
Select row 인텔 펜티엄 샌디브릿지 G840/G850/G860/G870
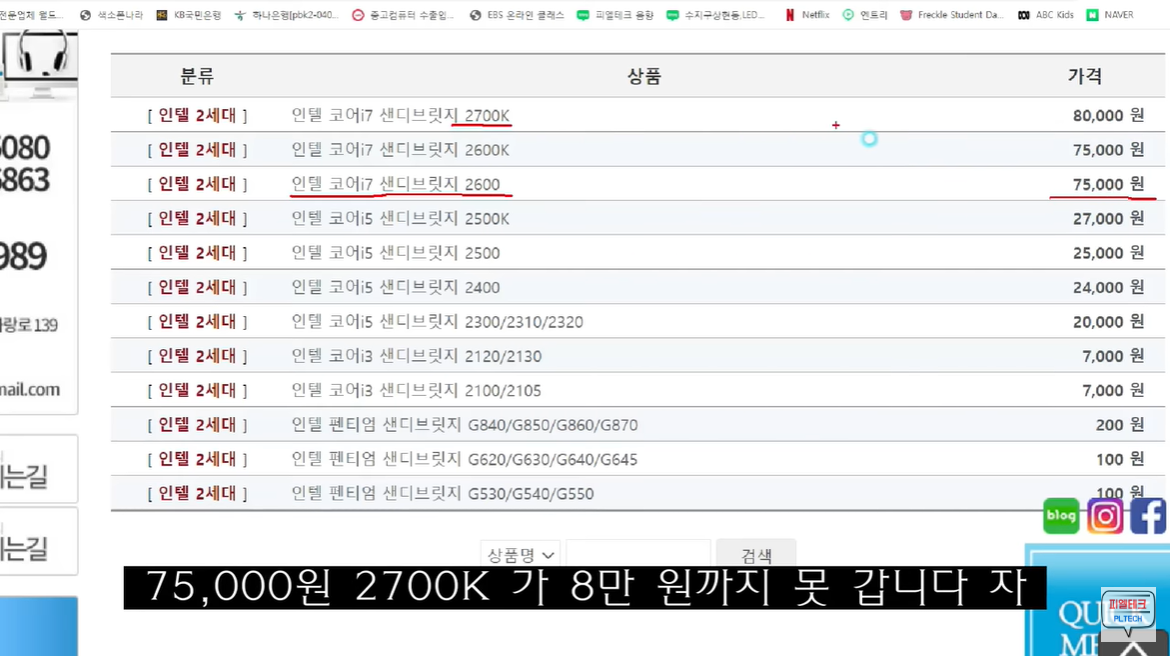638,424
